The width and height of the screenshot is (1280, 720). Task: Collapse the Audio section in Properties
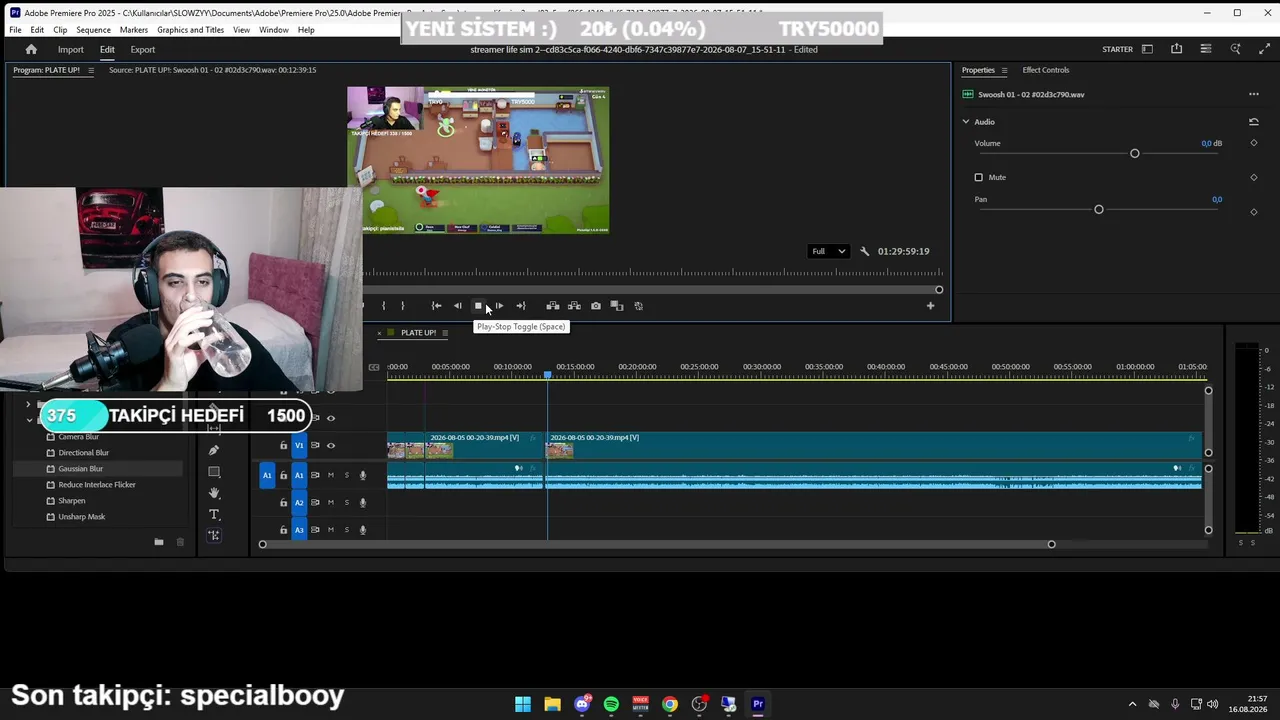(966, 122)
